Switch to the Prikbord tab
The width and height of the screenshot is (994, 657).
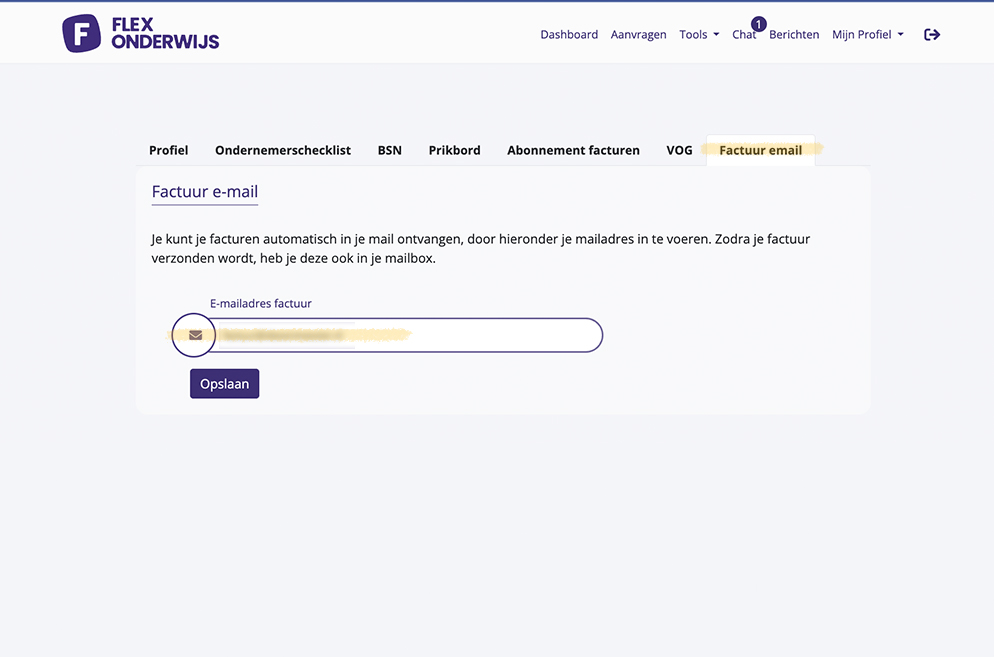(x=454, y=150)
